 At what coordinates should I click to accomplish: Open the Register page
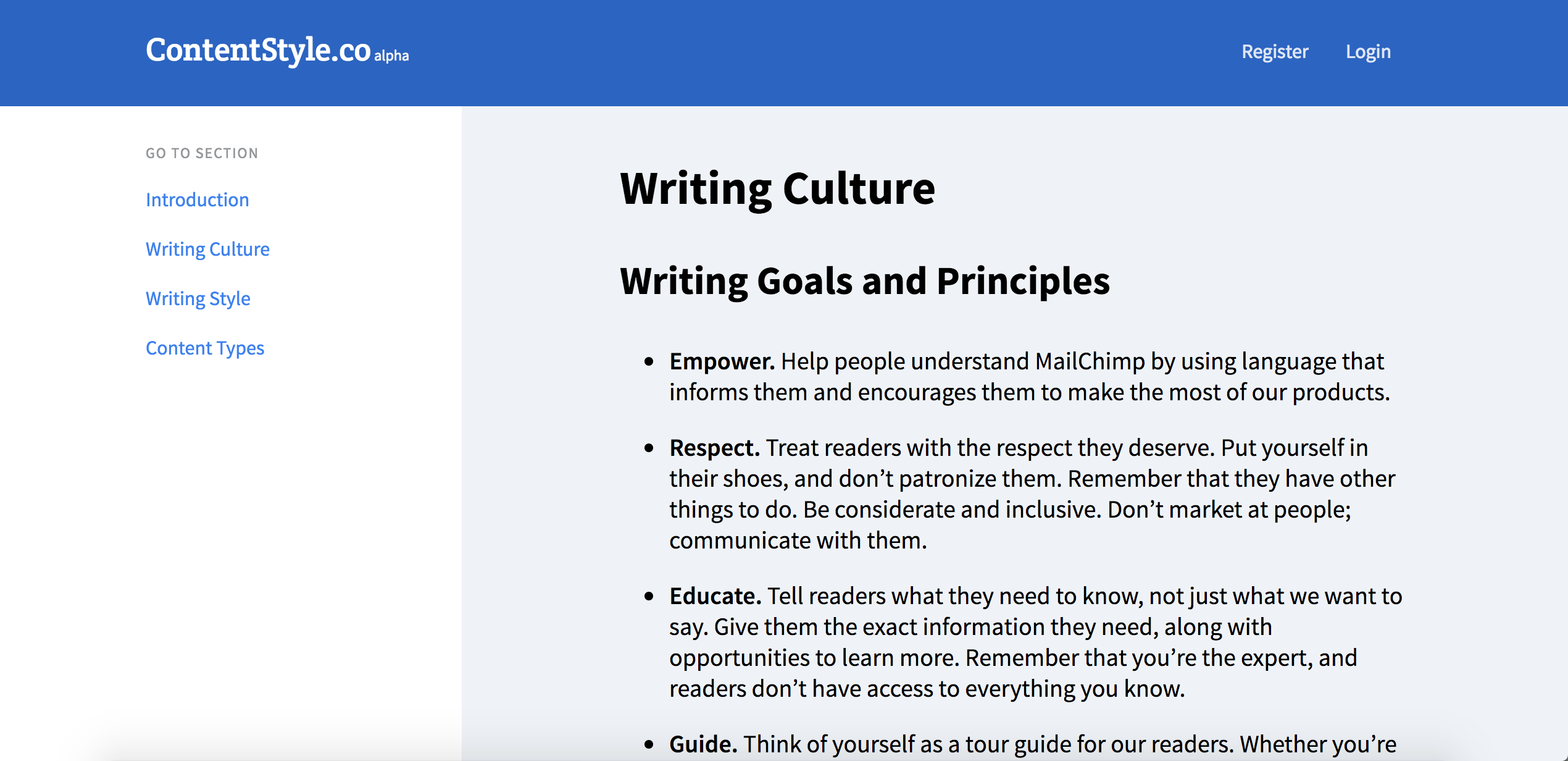1274,52
